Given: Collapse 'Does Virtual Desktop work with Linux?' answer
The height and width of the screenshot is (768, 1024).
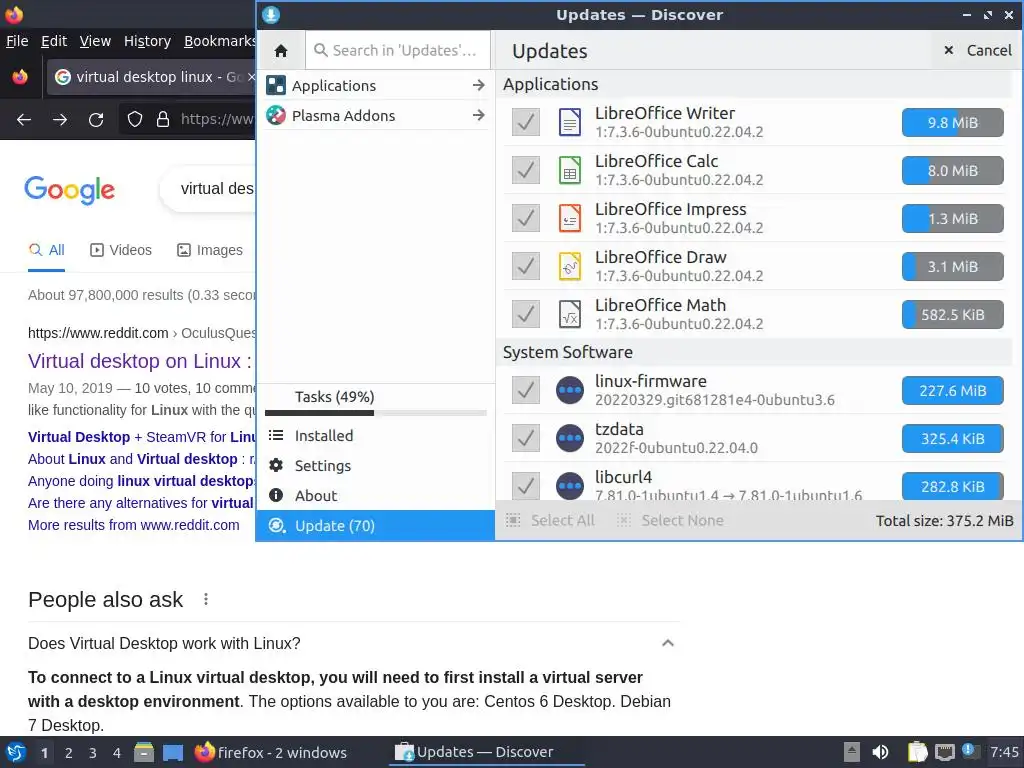Looking at the screenshot, I should [x=667, y=643].
